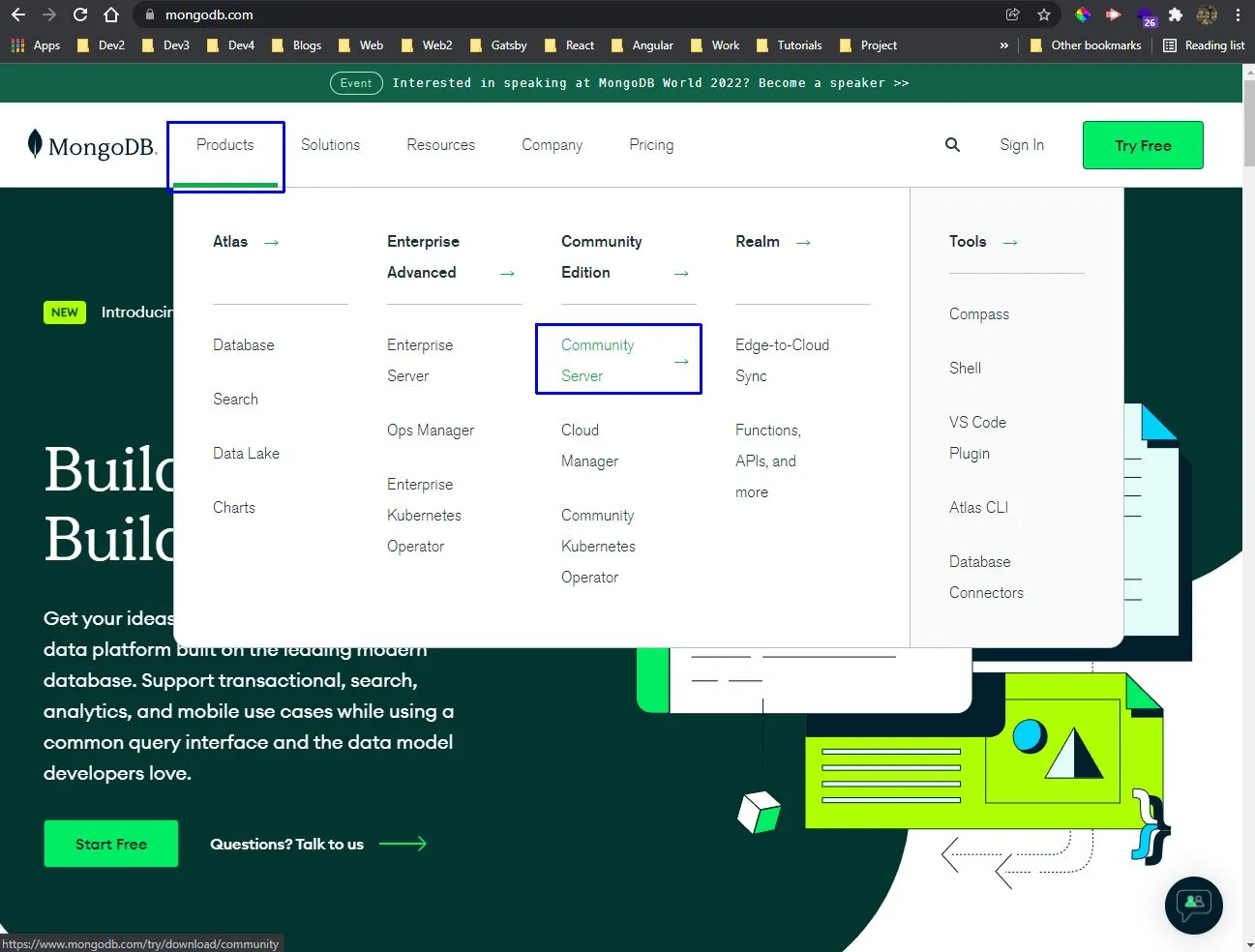
Task: Open Other bookmarks folder
Action: (1086, 45)
